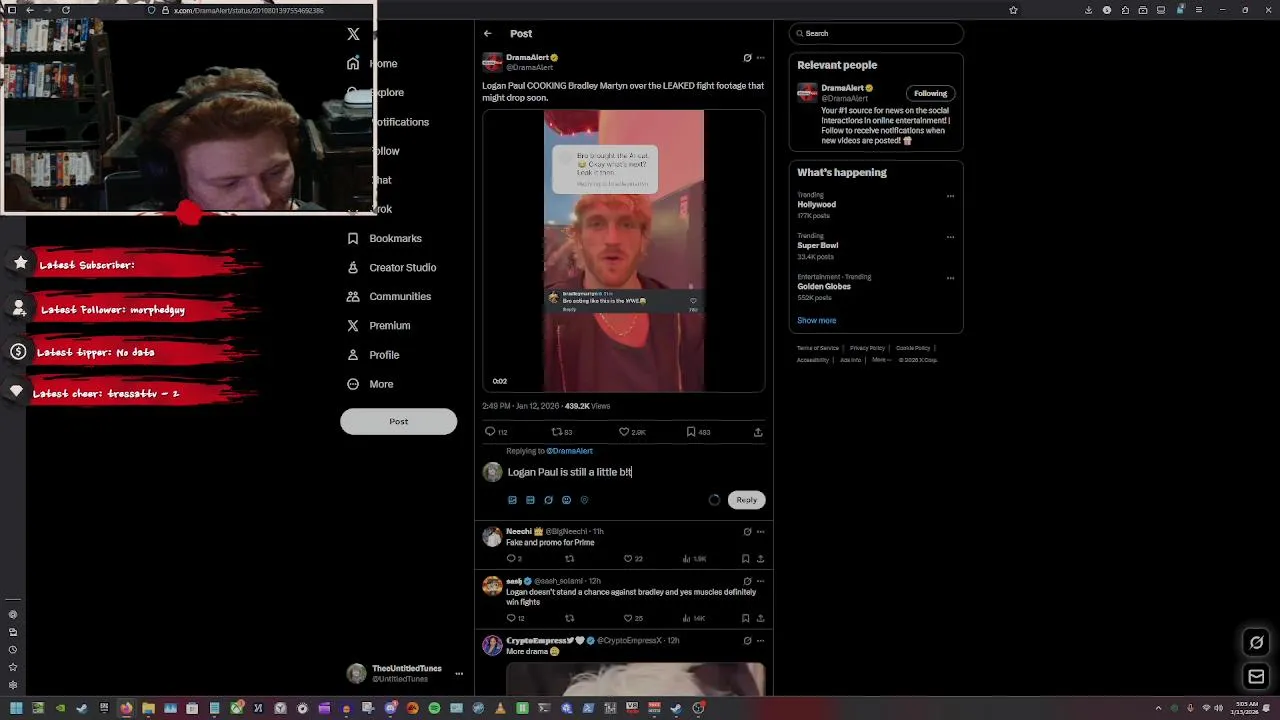Open the three-dot menu on Neechi's reply
Viewport: 1280px width, 720px height.
pos(761,532)
